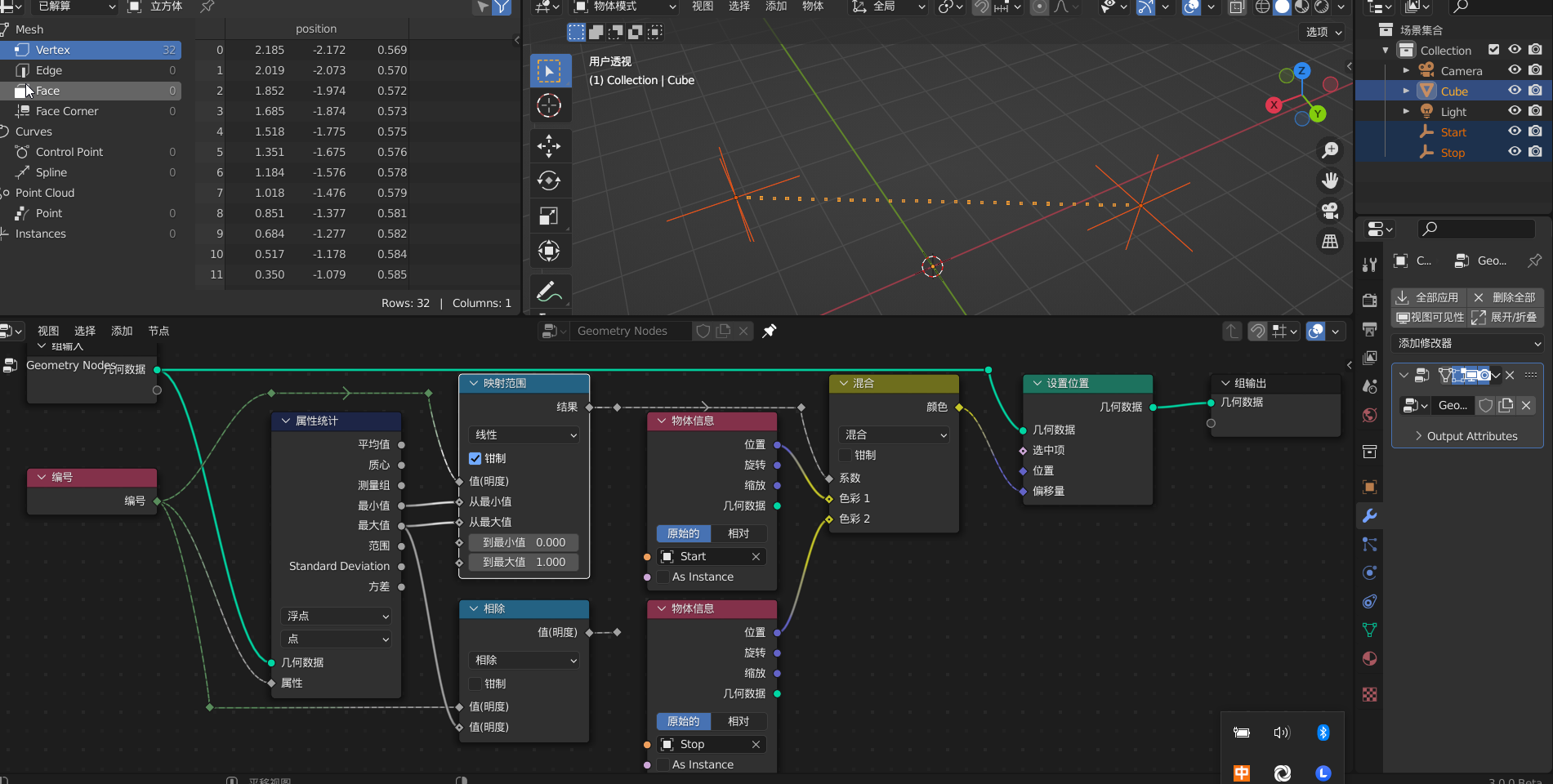Click the 到最大值 value field
Image resolution: width=1553 pixels, height=784 pixels.
(x=524, y=562)
